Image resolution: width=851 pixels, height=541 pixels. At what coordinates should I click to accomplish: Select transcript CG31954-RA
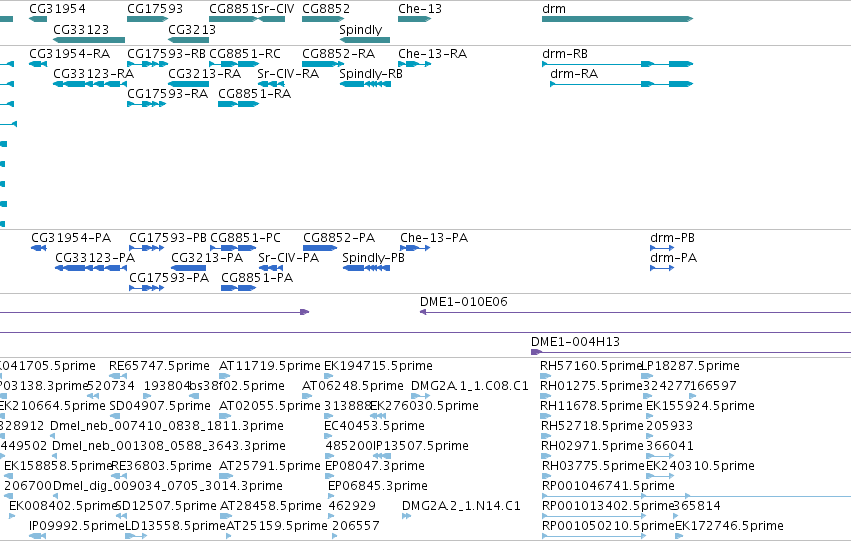(x=38, y=64)
